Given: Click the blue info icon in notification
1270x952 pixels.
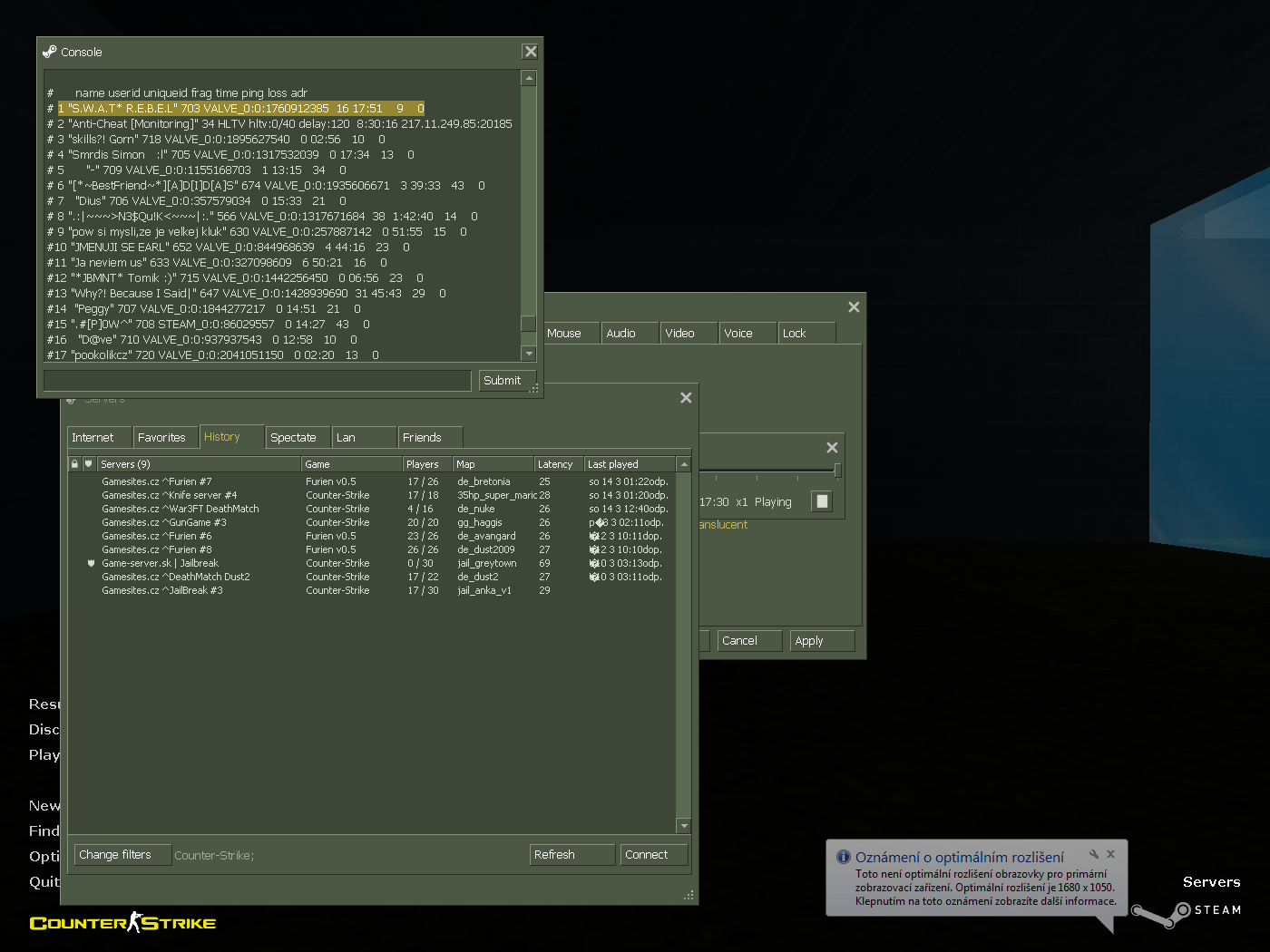Looking at the screenshot, I should click(843, 857).
